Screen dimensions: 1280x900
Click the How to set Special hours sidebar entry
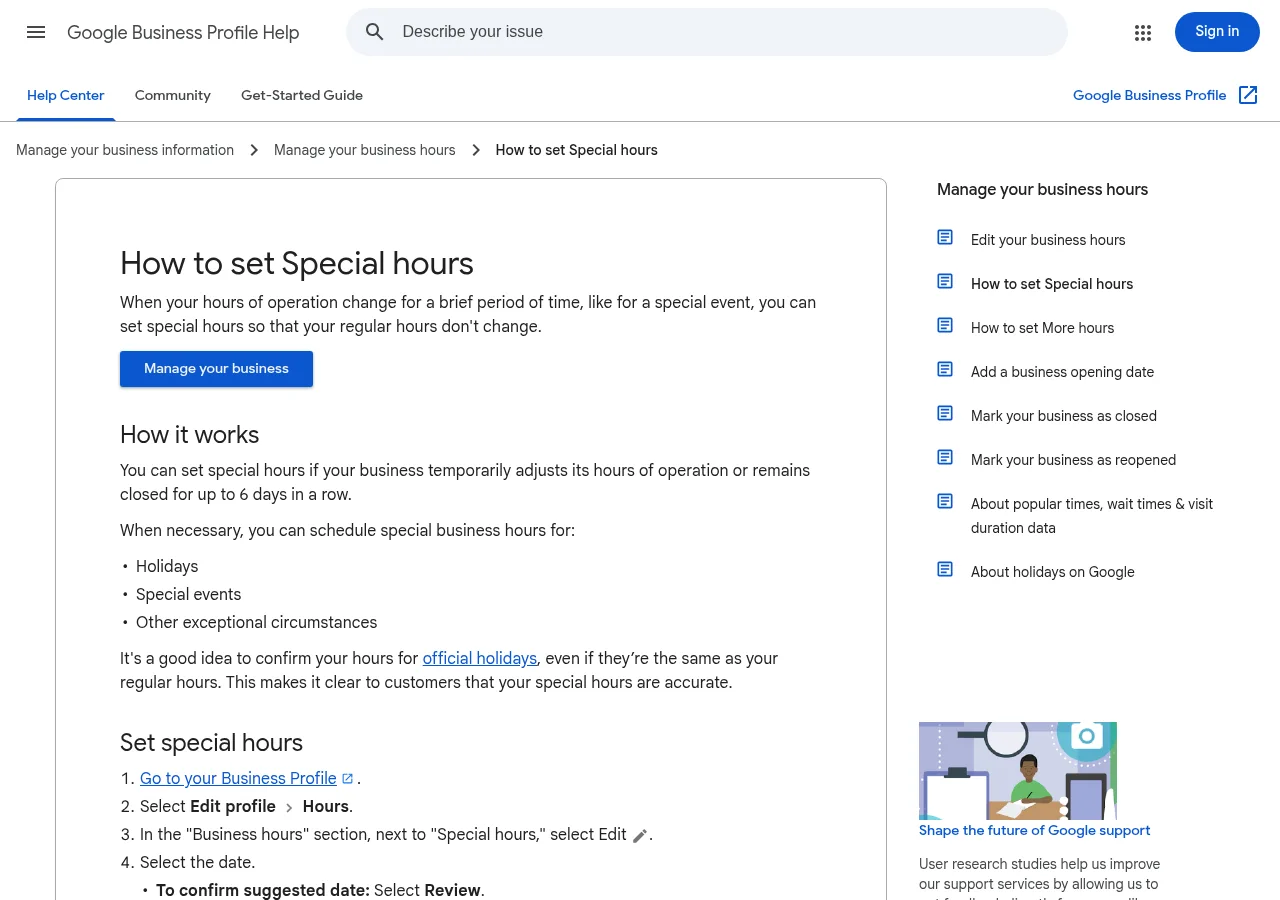[1052, 284]
